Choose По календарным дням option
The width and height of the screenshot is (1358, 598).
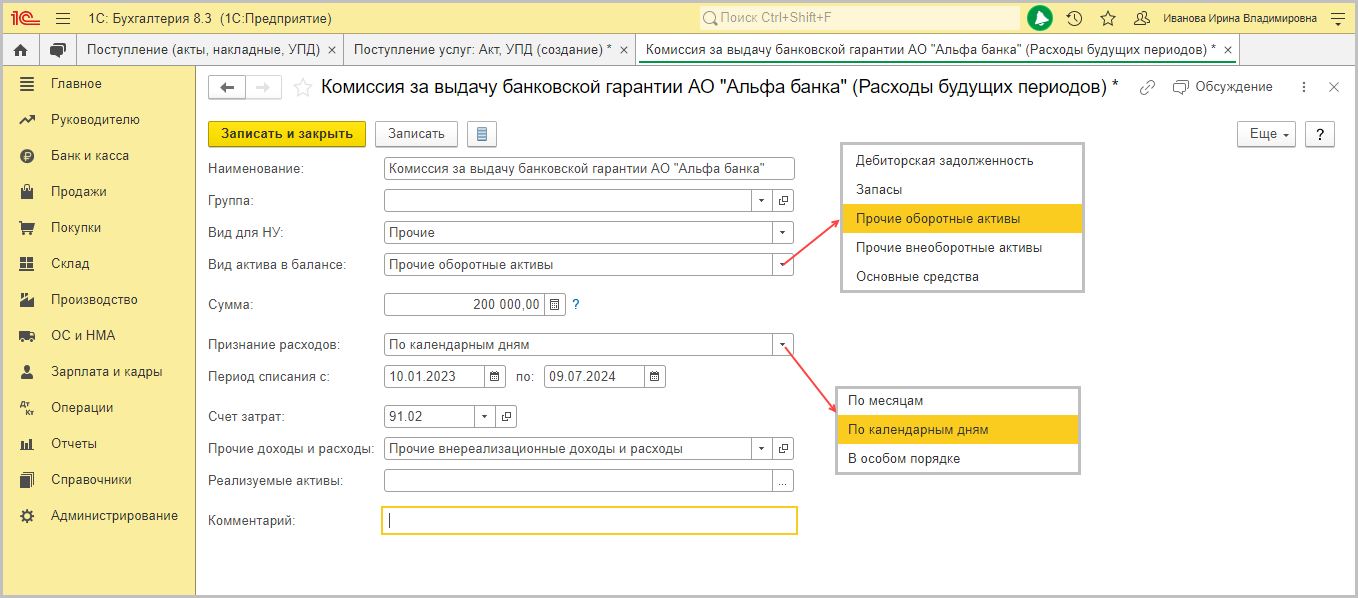click(958, 430)
